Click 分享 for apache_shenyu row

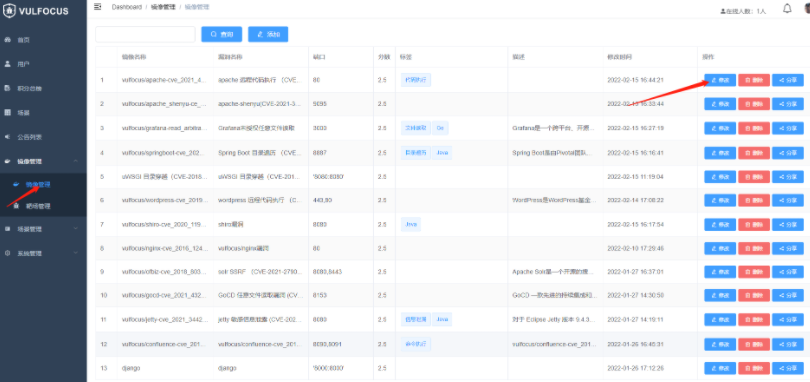[x=788, y=104]
